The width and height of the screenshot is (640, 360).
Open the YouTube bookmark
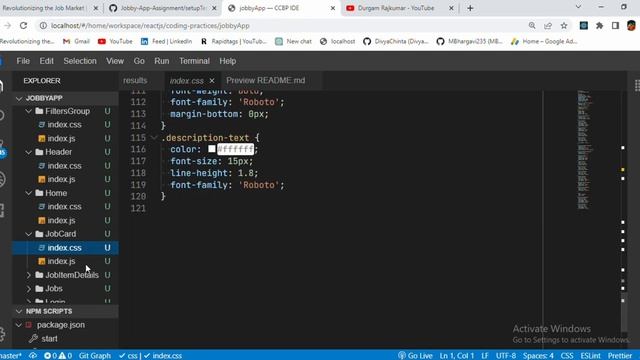[116, 41]
